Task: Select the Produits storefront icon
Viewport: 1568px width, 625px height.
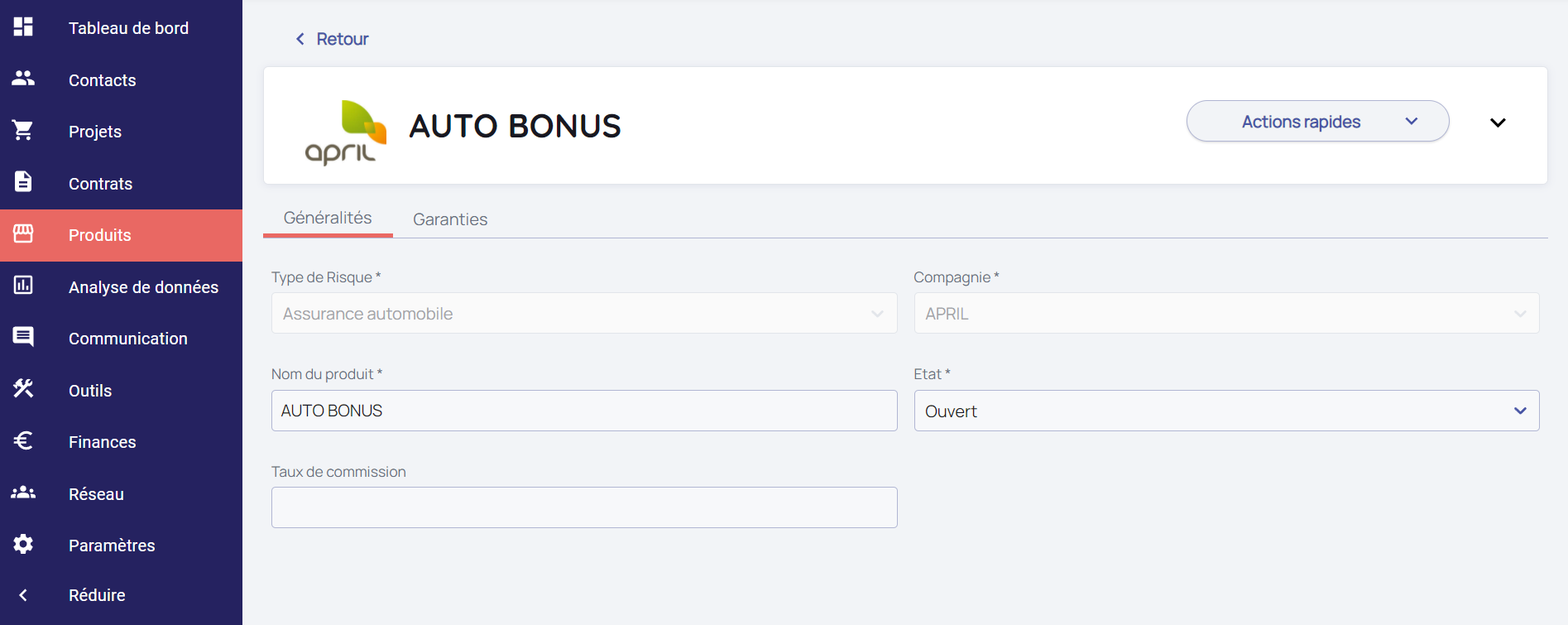Action: [x=23, y=234]
